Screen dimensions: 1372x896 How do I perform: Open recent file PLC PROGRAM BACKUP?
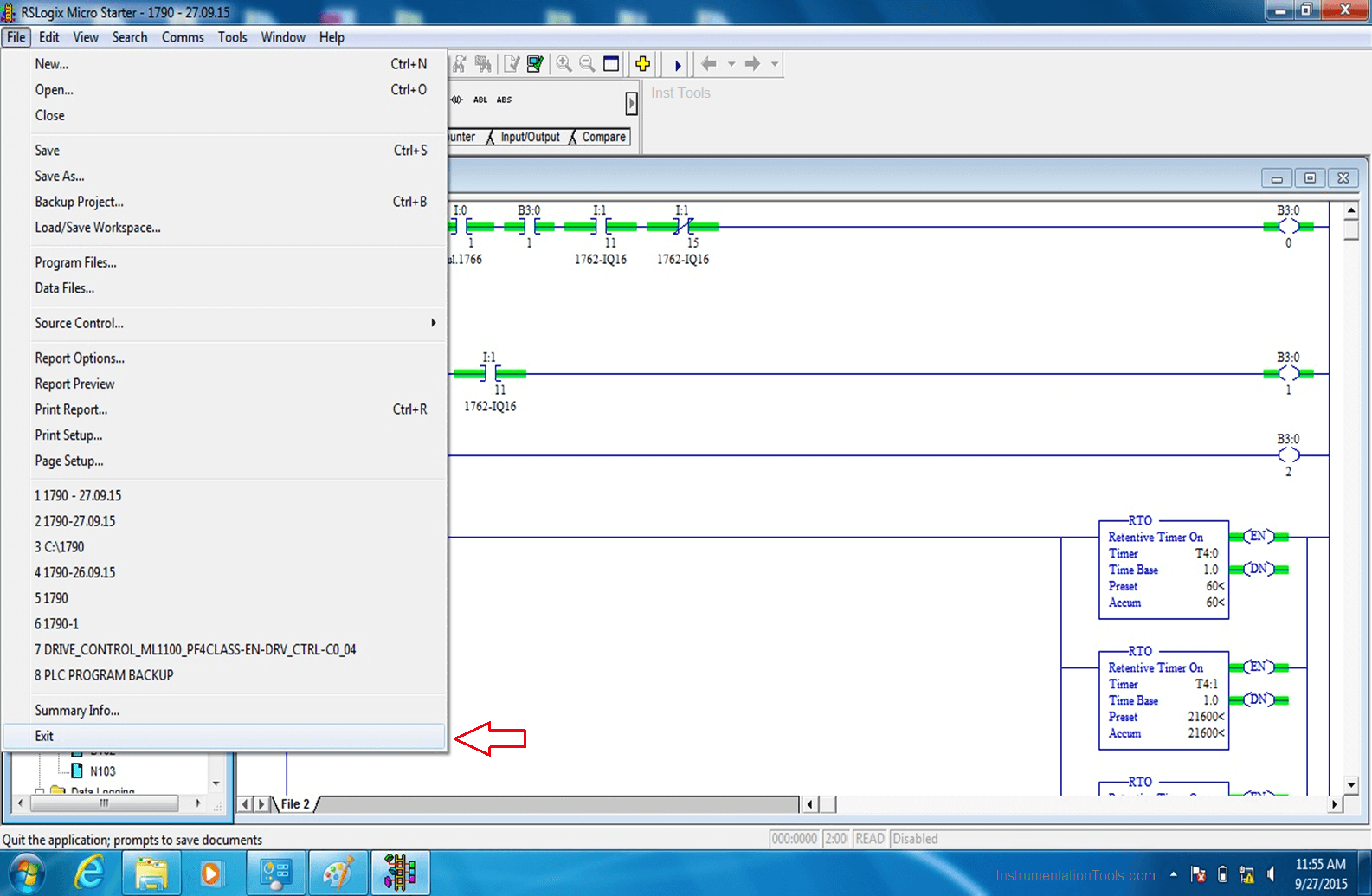[225, 675]
